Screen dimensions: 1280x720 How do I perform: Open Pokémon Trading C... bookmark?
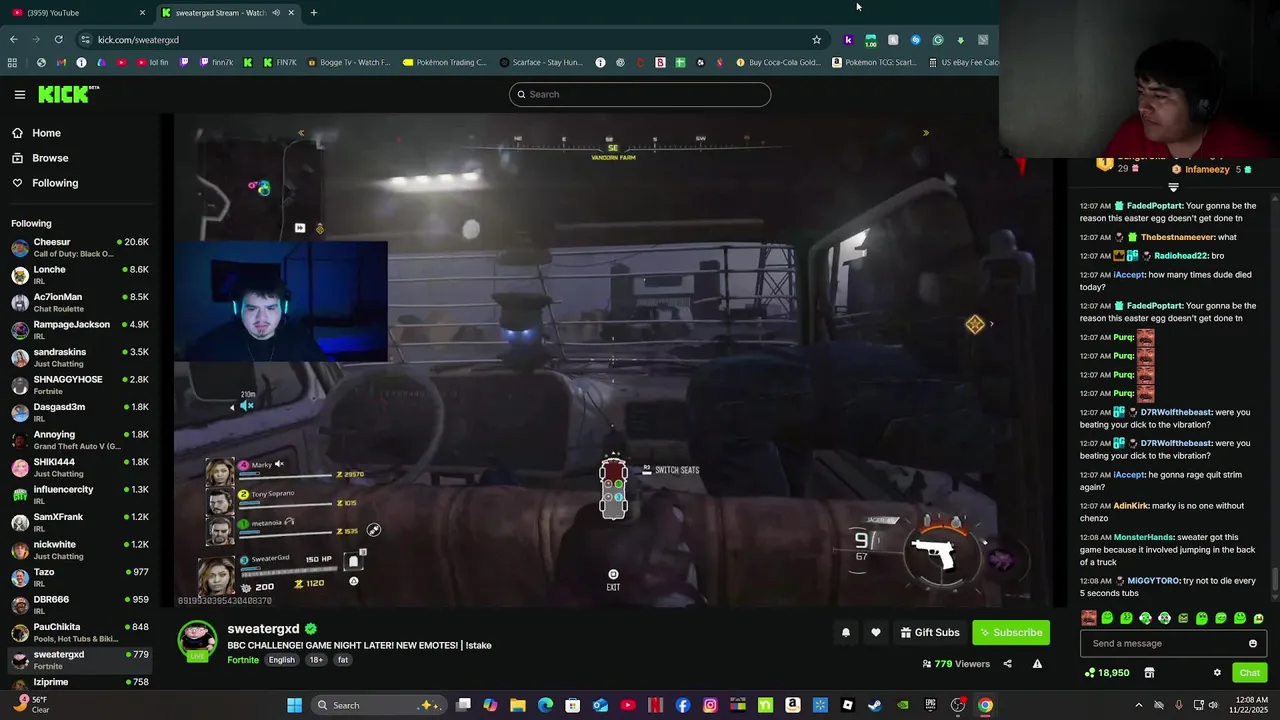click(x=444, y=62)
